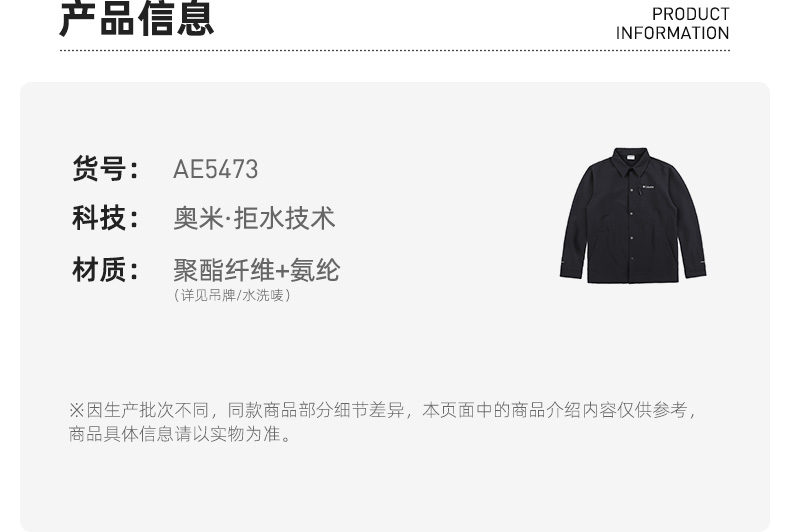Click the ※ symbol starting the disclaimer
The width and height of the screenshot is (790, 532).
coord(77,410)
